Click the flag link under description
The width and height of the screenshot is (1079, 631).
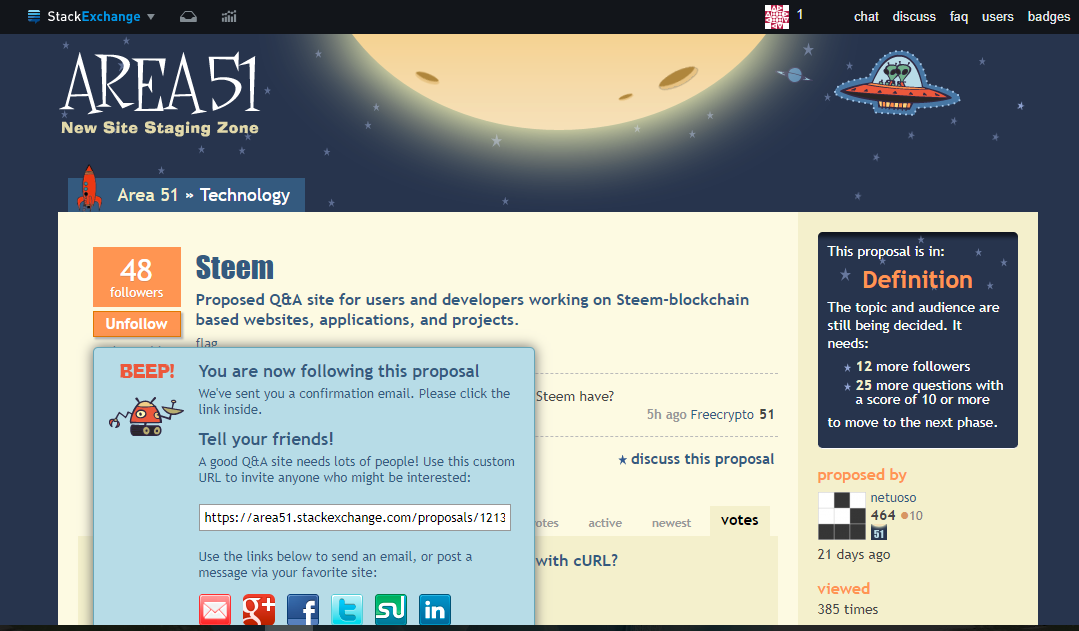206,342
